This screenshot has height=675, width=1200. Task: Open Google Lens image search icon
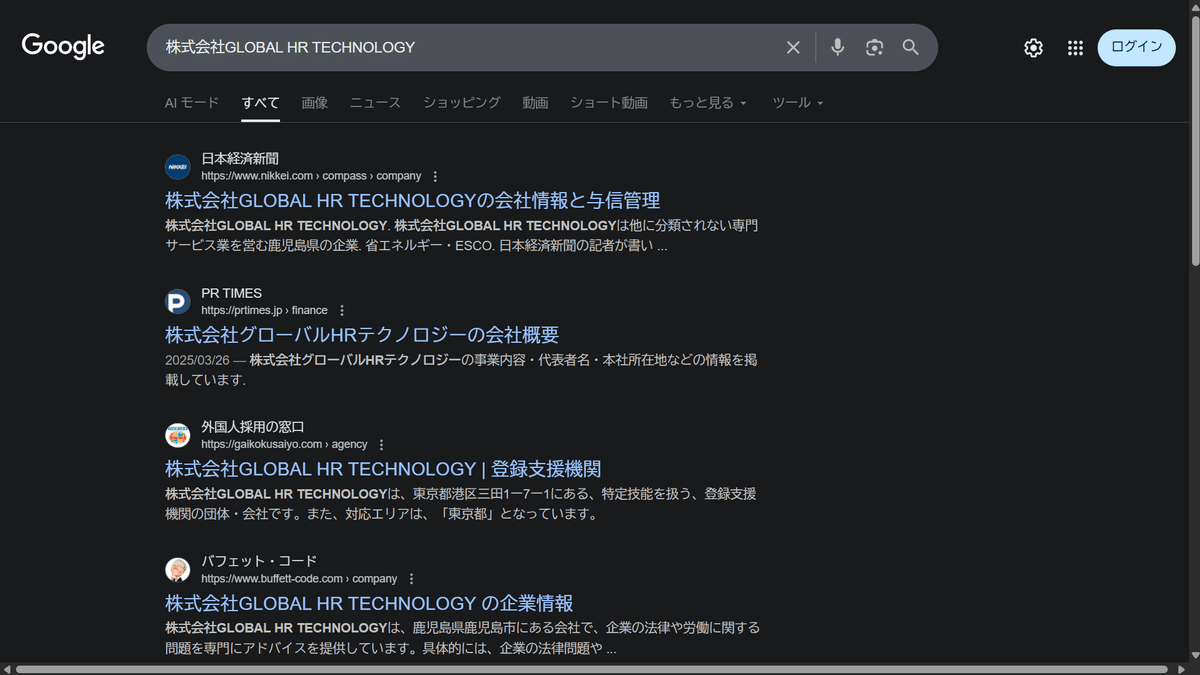[x=875, y=47]
